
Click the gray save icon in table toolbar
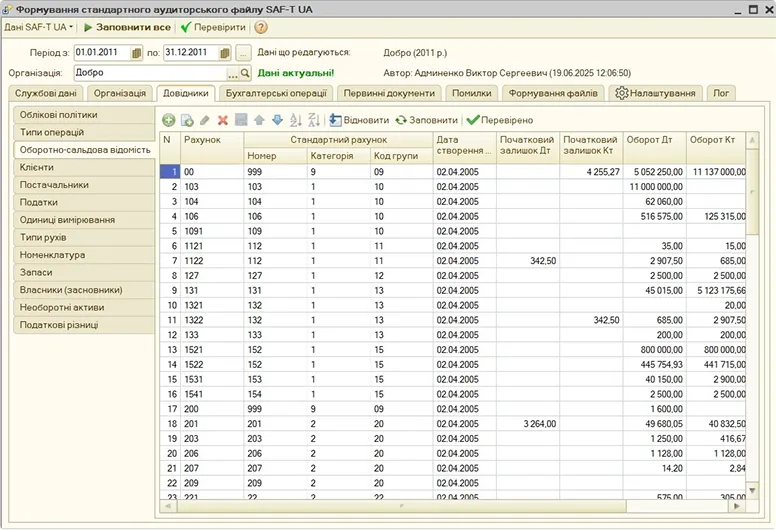click(241, 120)
